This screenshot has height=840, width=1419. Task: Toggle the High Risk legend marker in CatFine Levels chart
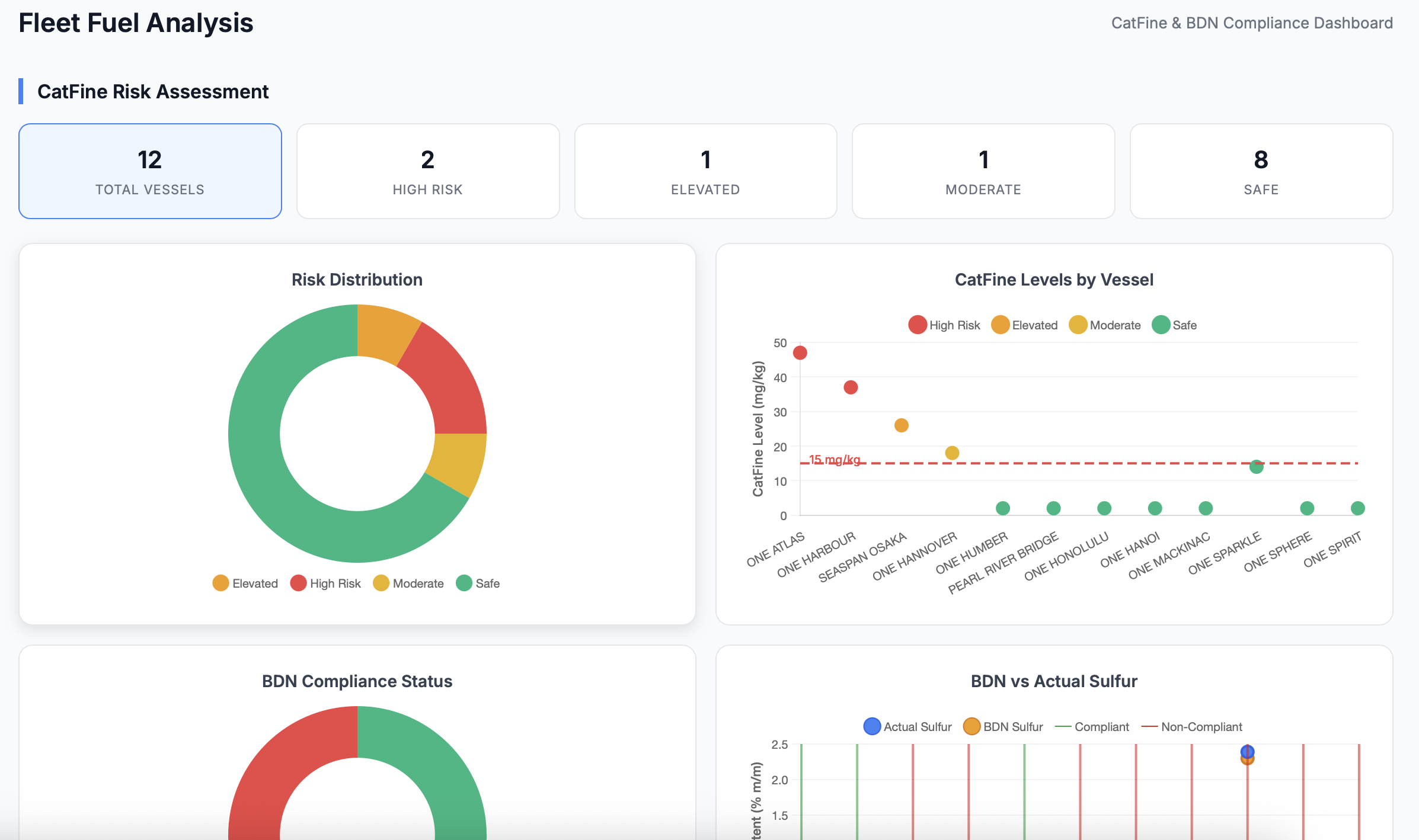916,325
